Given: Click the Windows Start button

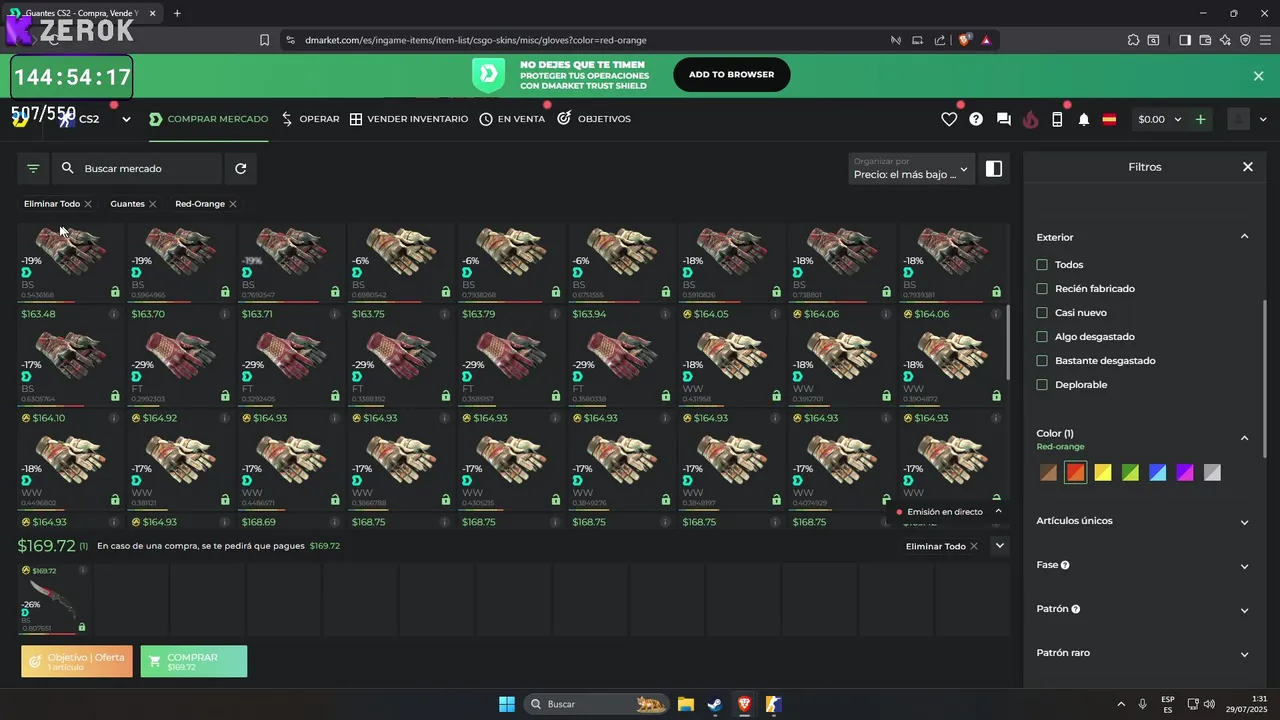Looking at the screenshot, I should pos(506,704).
